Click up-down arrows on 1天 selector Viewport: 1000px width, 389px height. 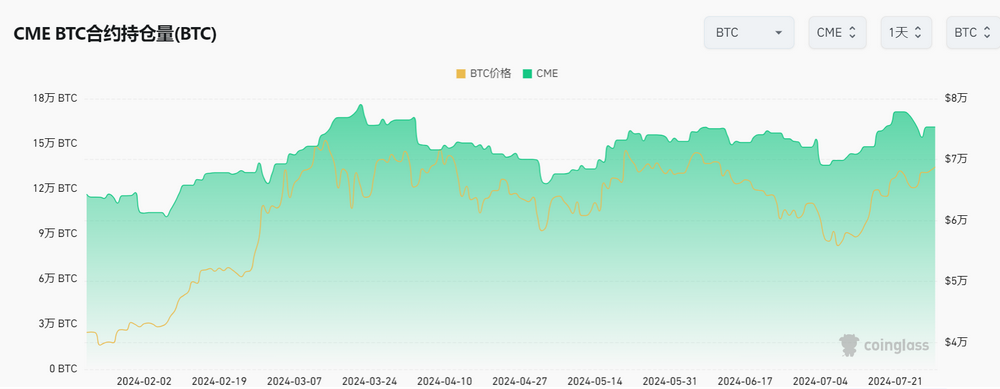tap(918, 33)
